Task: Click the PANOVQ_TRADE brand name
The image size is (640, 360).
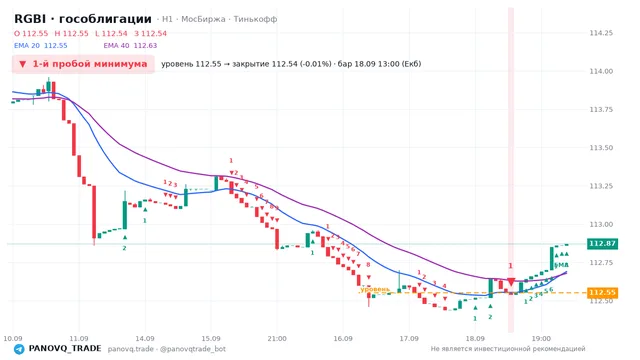Action: click(x=65, y=348)
